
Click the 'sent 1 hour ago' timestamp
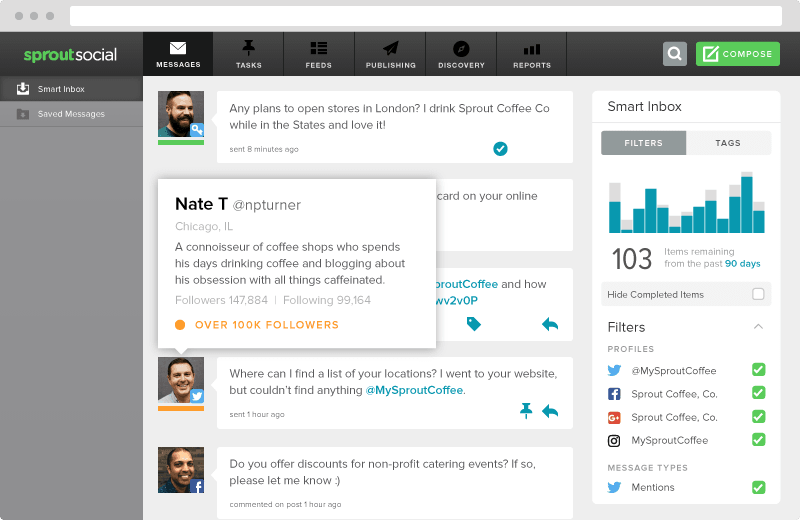pyautogui.click(x=257, y=414)
